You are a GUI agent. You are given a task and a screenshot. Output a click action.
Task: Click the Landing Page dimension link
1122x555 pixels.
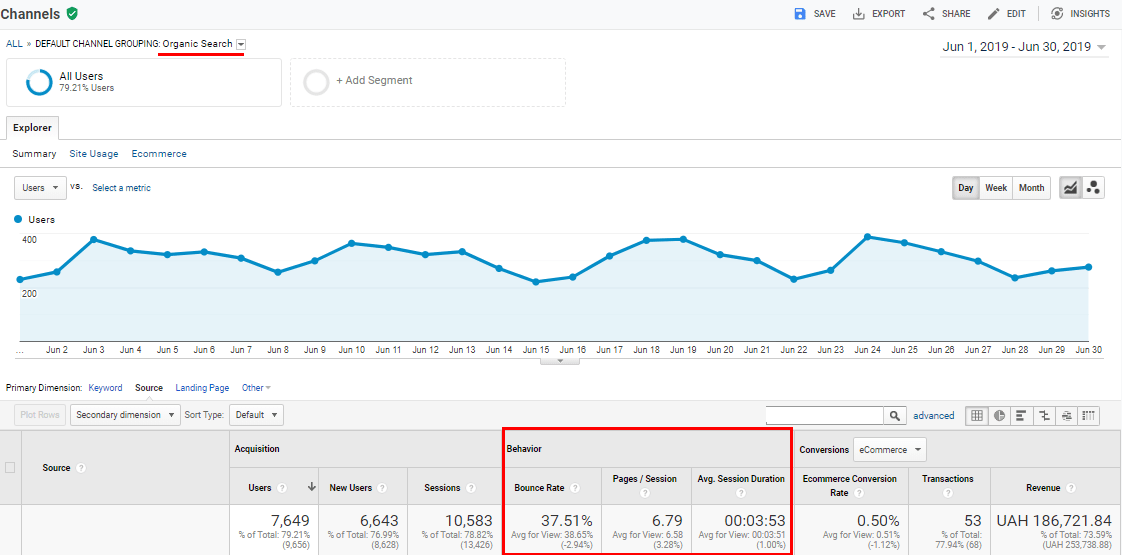pyautogui.click(x=203, y=388)
